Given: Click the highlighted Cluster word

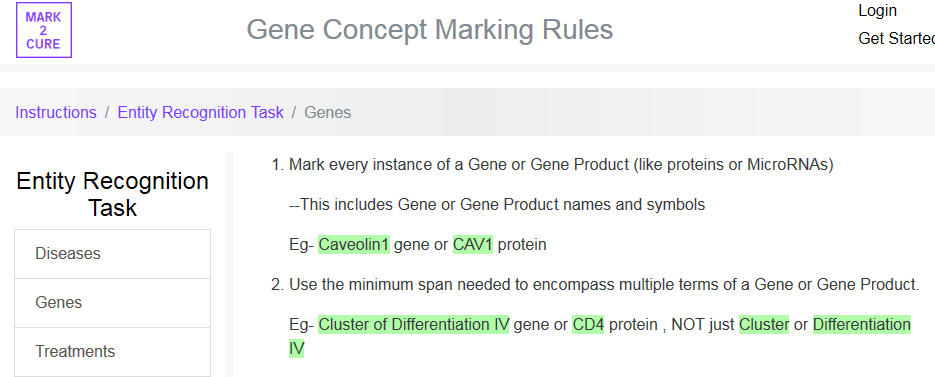Looking at the screenshot, I should point(764,325).
